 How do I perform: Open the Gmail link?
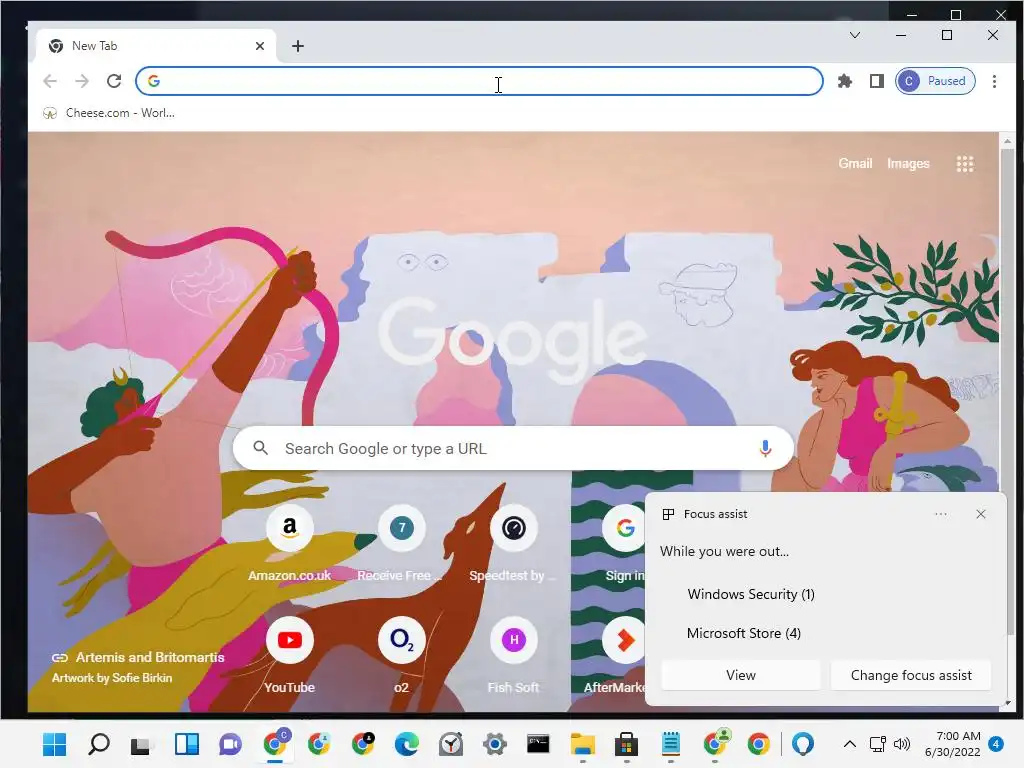click(855, 163)
